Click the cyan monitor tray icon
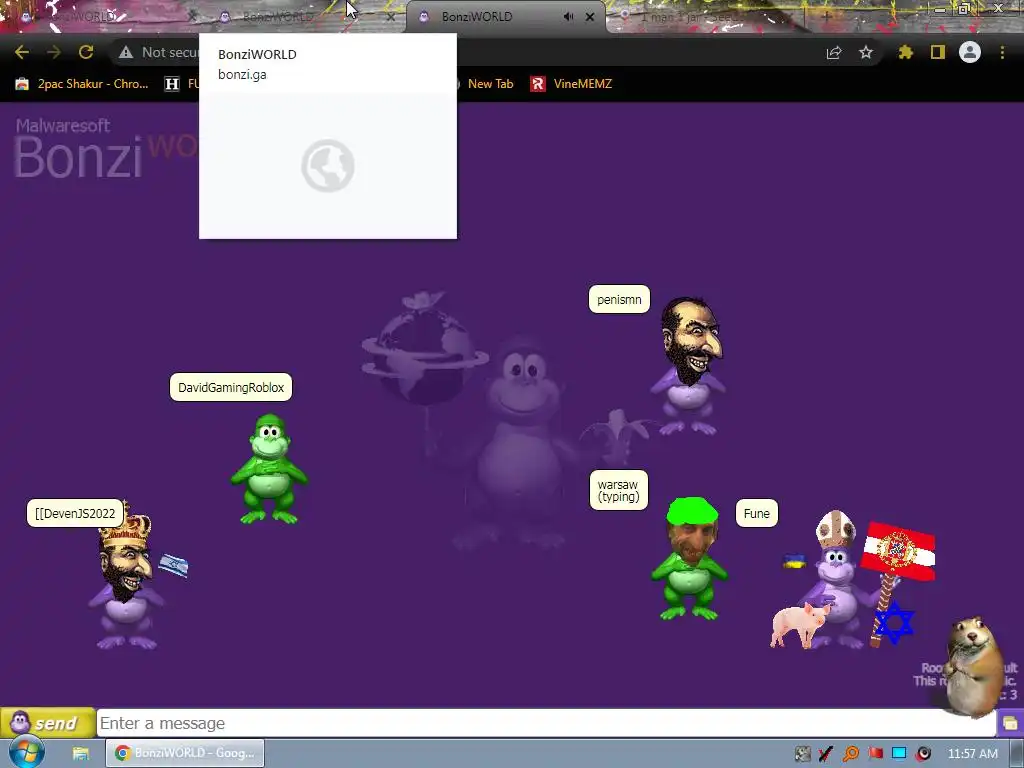Image resolution: width=1024 pixels, height=768 pixels. click(899, 754)
